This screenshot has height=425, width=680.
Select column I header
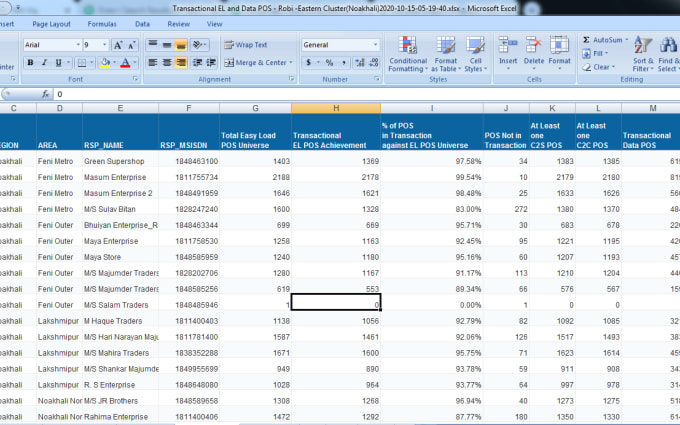[x=432, y=108]
